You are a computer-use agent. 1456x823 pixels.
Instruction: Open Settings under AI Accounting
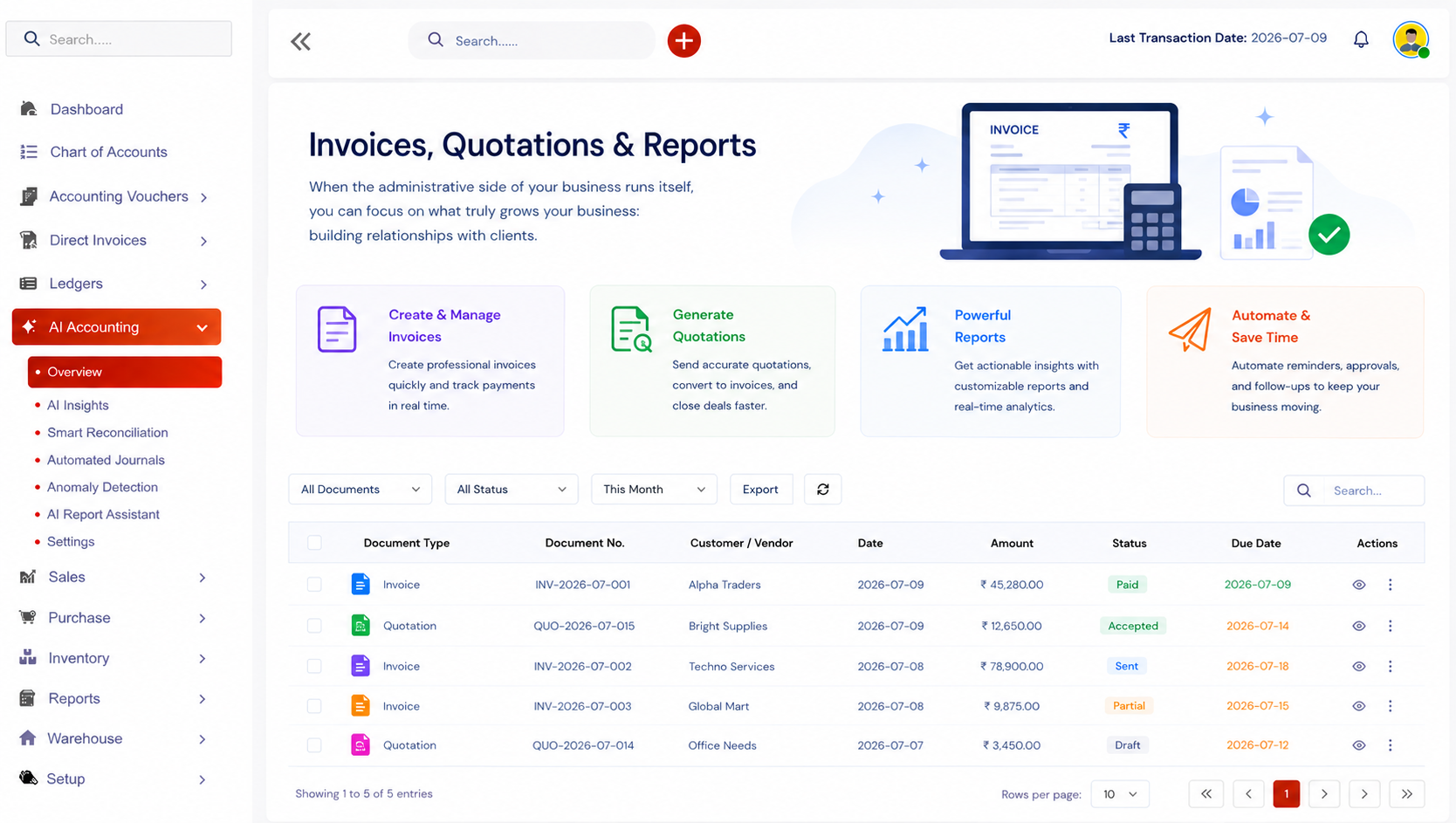click(71, 542)
